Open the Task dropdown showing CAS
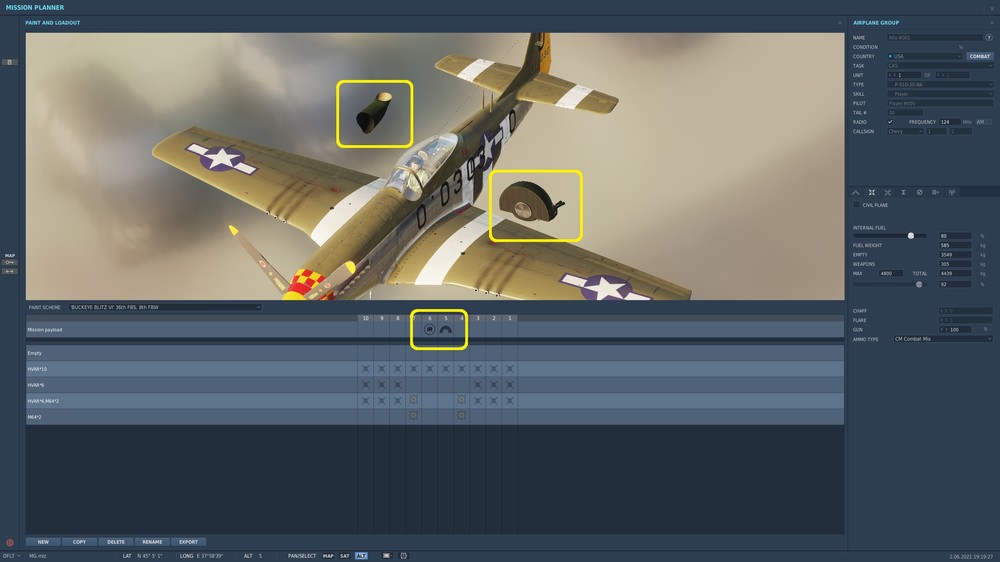Viewport: 1000px width, 562px height. pos(939,66)
